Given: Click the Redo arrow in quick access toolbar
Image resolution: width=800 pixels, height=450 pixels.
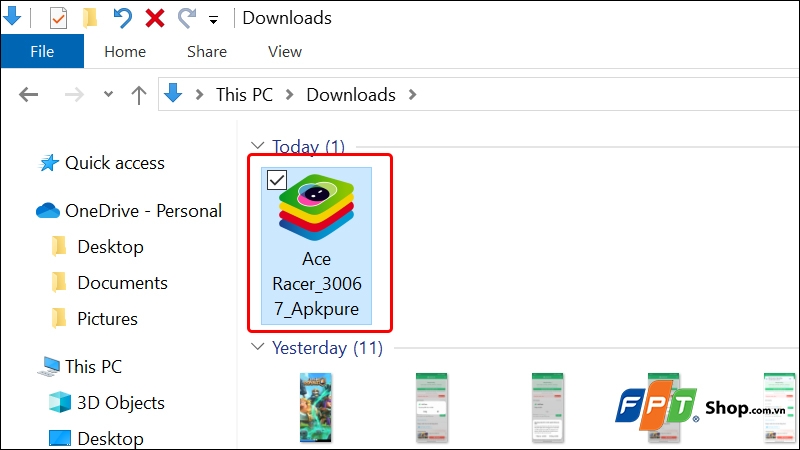Looking at the screenshot, I should (x=187, y=18).
